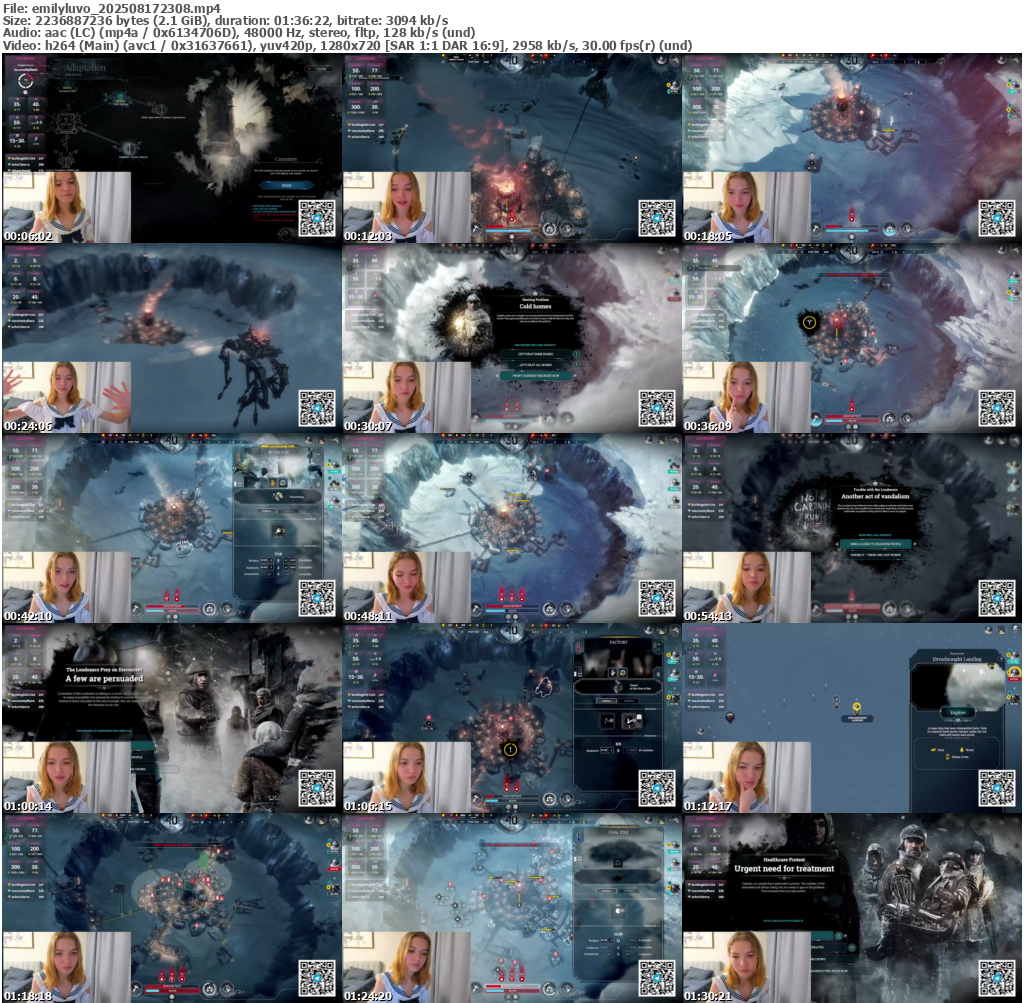Image resolution: width=1024 pixels, height=1003 pixels.
Task: Open the frame stamped 00:12:03
Action: pos(512,148)
